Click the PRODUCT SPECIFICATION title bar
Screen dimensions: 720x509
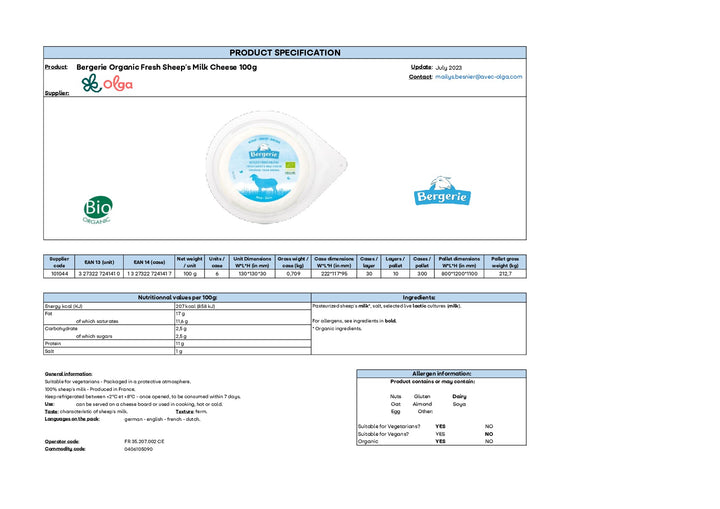click(x=285, y=52)
